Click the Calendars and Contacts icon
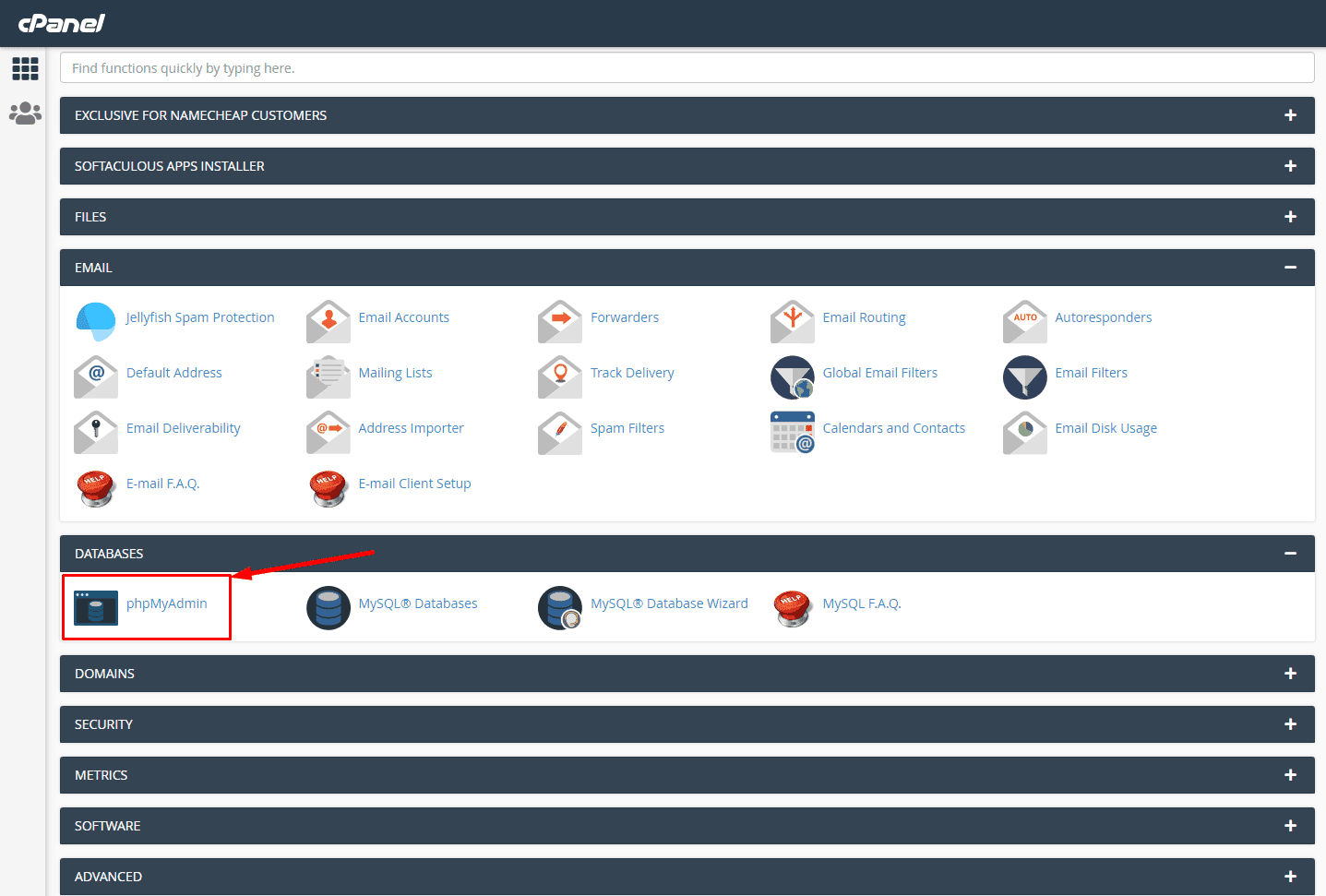1326x896 pixels. (x=793, y=432)
